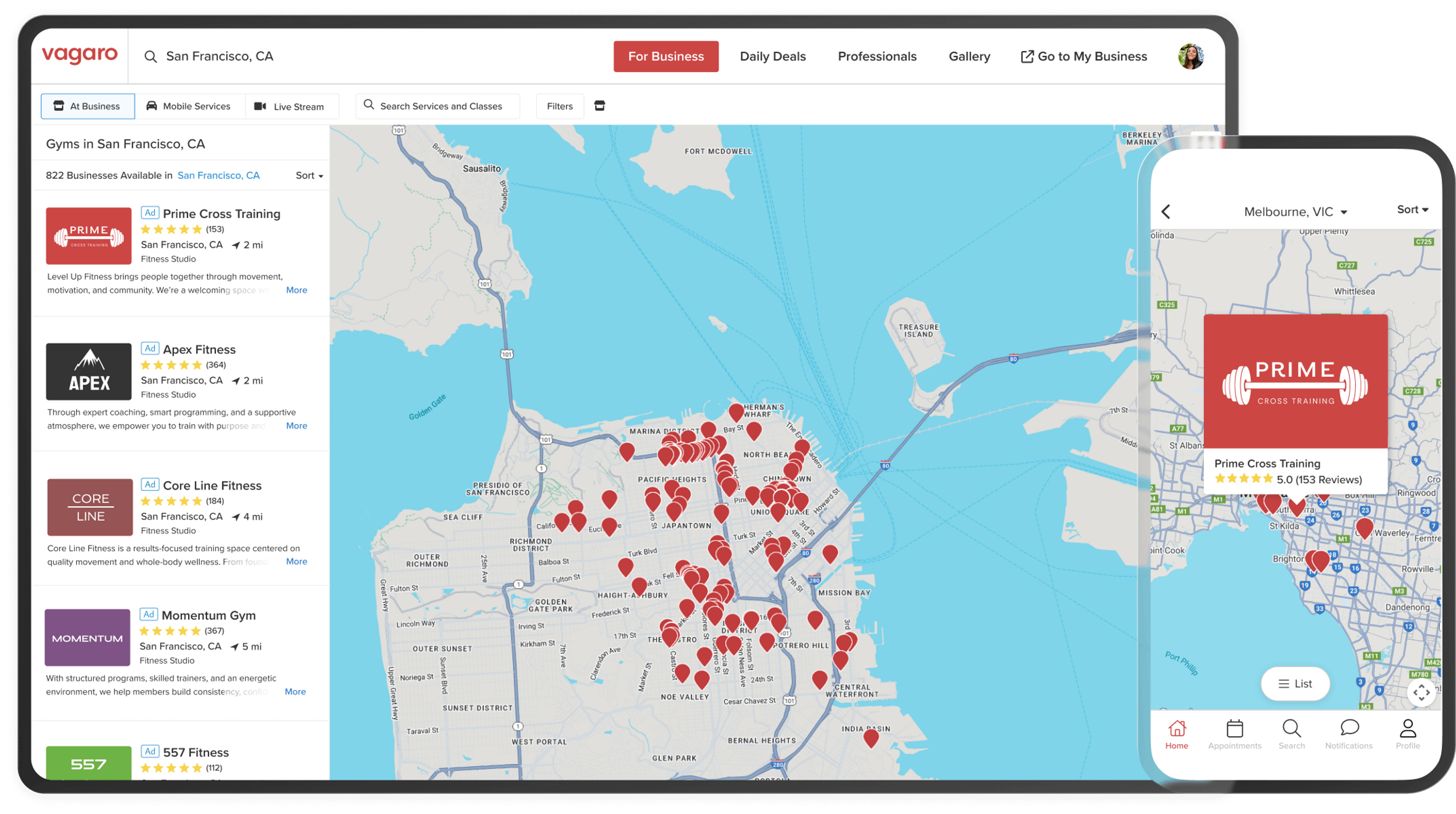Click More on Apex Fitness description
This screenshot has width=1456, height=814.
296,426
